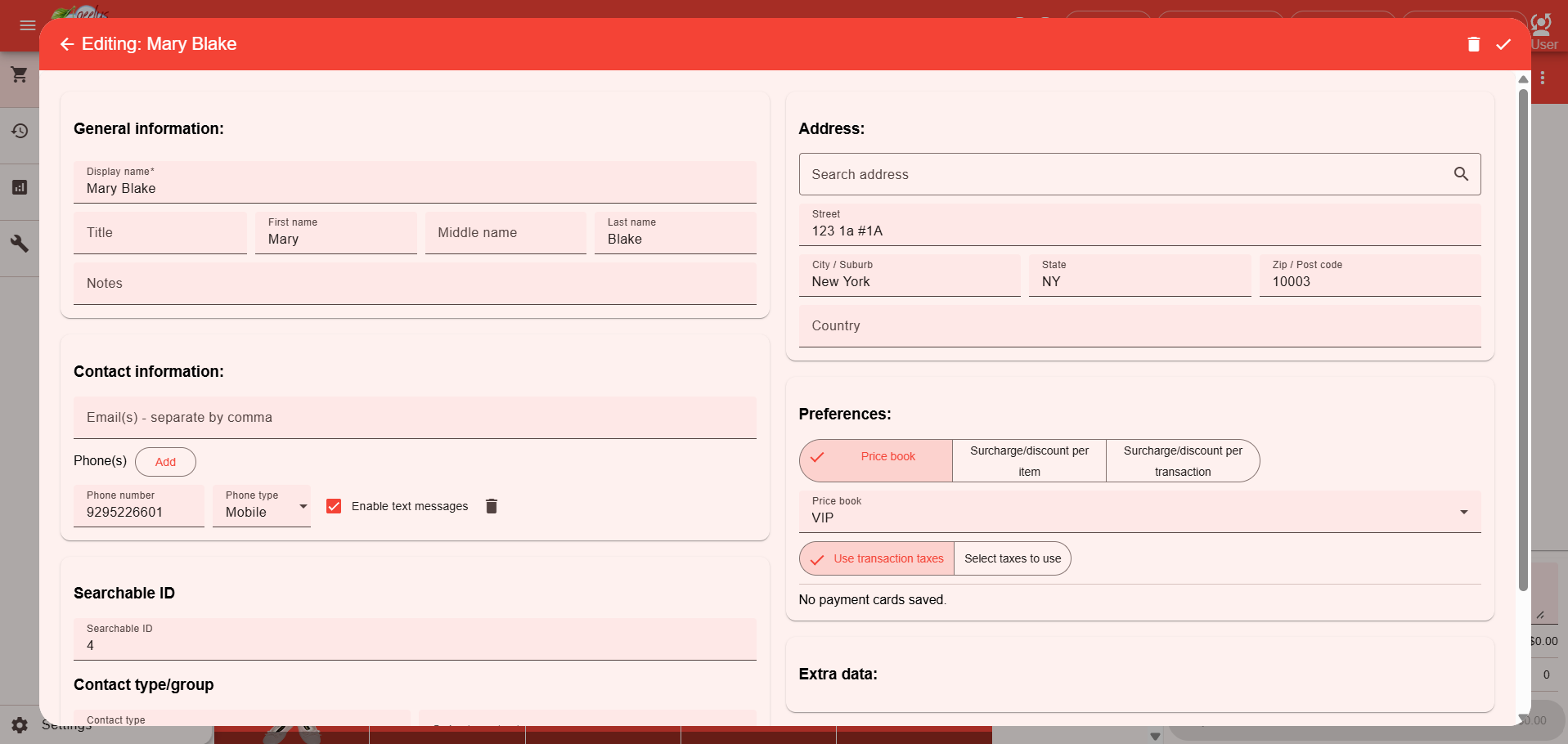The height and width of the screenshot is (744, 1568).
Task: Open the hamburger menu
Action: (28, 25)
